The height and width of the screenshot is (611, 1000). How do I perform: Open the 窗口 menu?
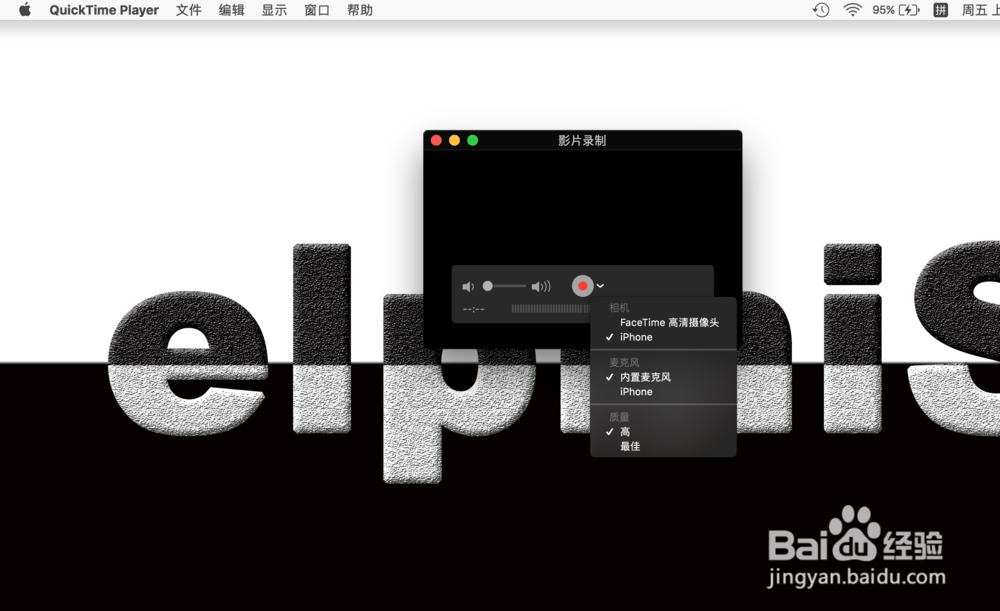tap(317, 10)
